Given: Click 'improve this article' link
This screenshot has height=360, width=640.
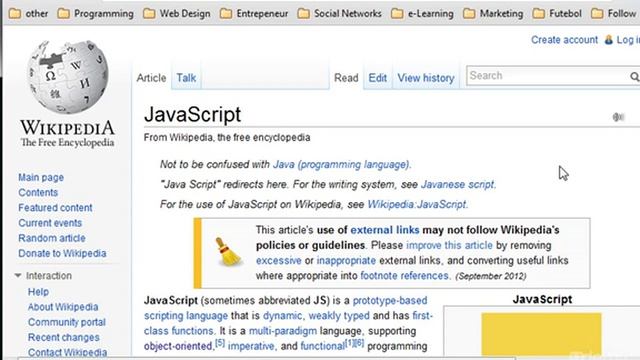Looking at the screenshot, I should [x=449, y=245].
